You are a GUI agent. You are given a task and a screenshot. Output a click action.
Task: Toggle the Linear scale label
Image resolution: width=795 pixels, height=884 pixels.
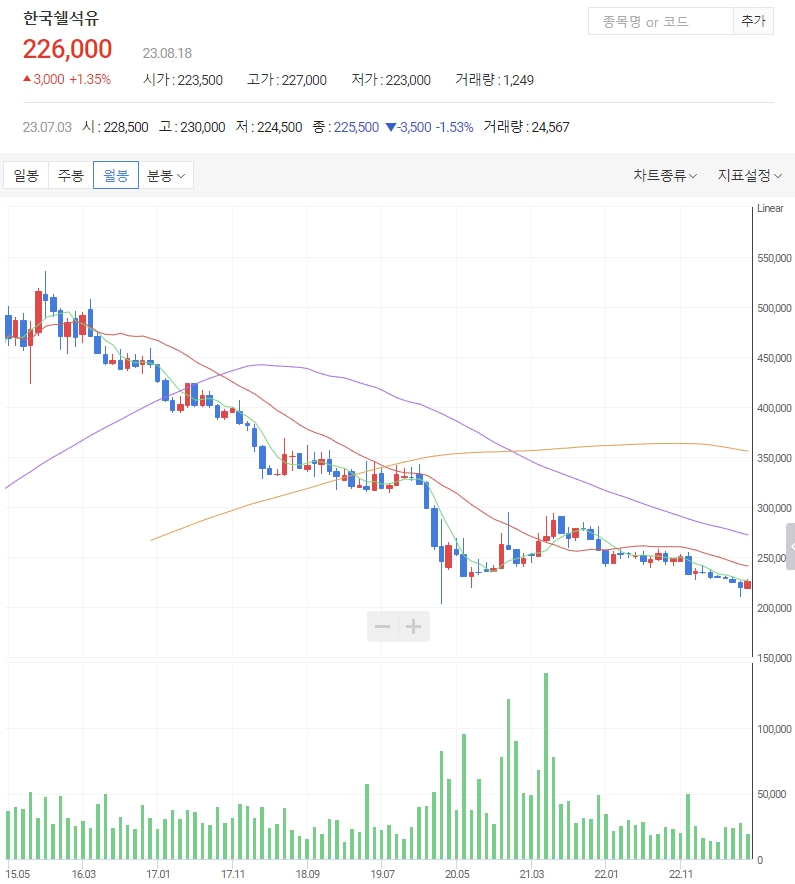770,208
